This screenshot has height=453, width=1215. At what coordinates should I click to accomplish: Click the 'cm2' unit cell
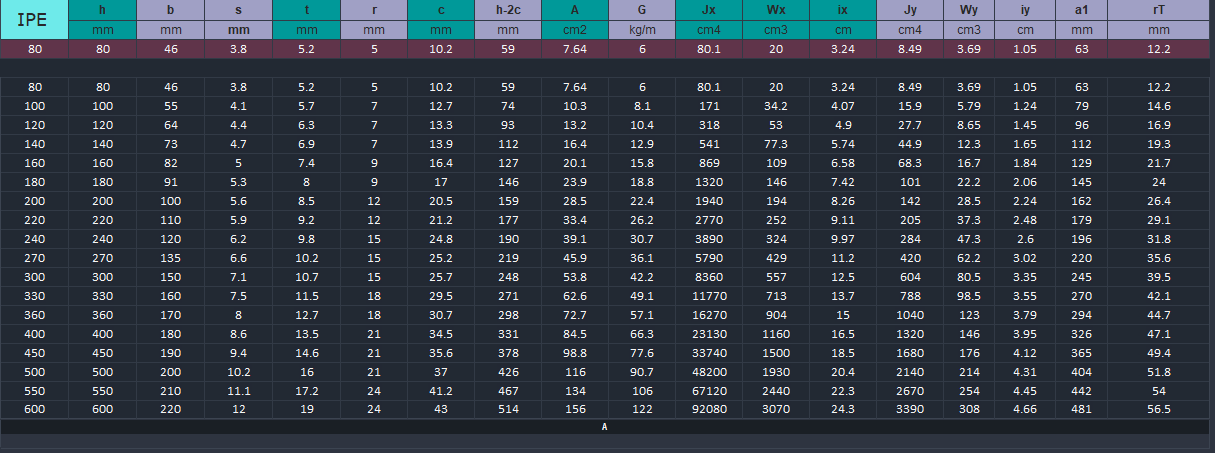[575, 30]
